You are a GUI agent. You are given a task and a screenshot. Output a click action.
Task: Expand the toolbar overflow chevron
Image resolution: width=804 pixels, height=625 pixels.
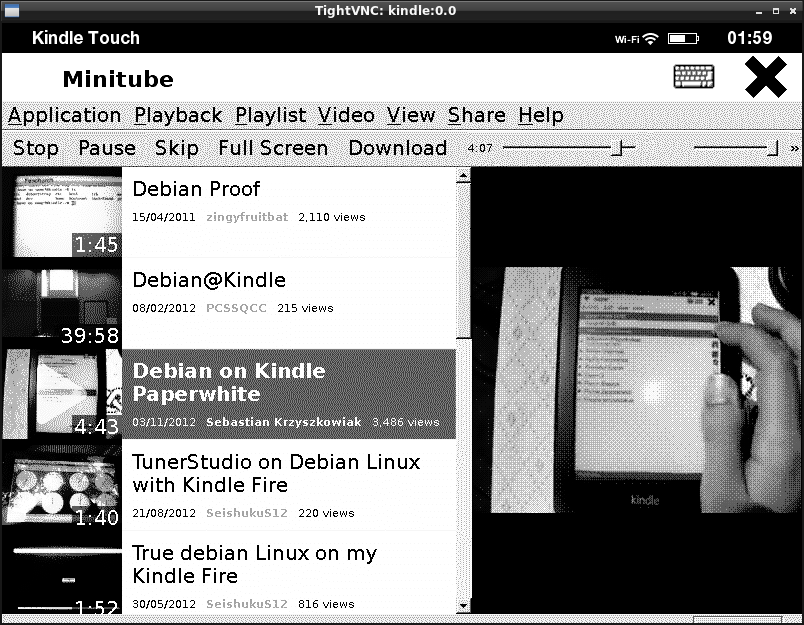(794, 148)
